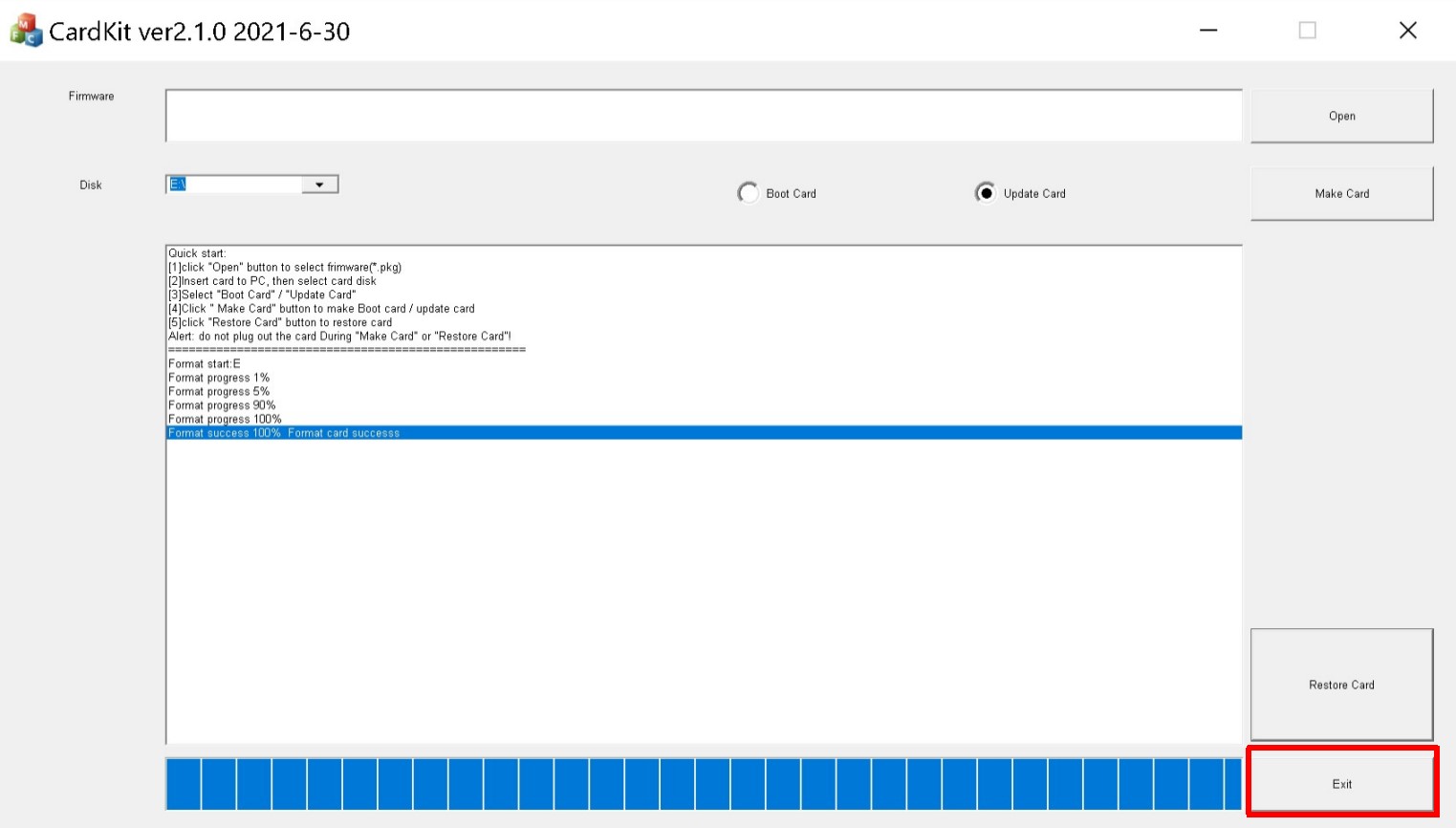
Task: Select the Update Card radio option
Action: 985,193
